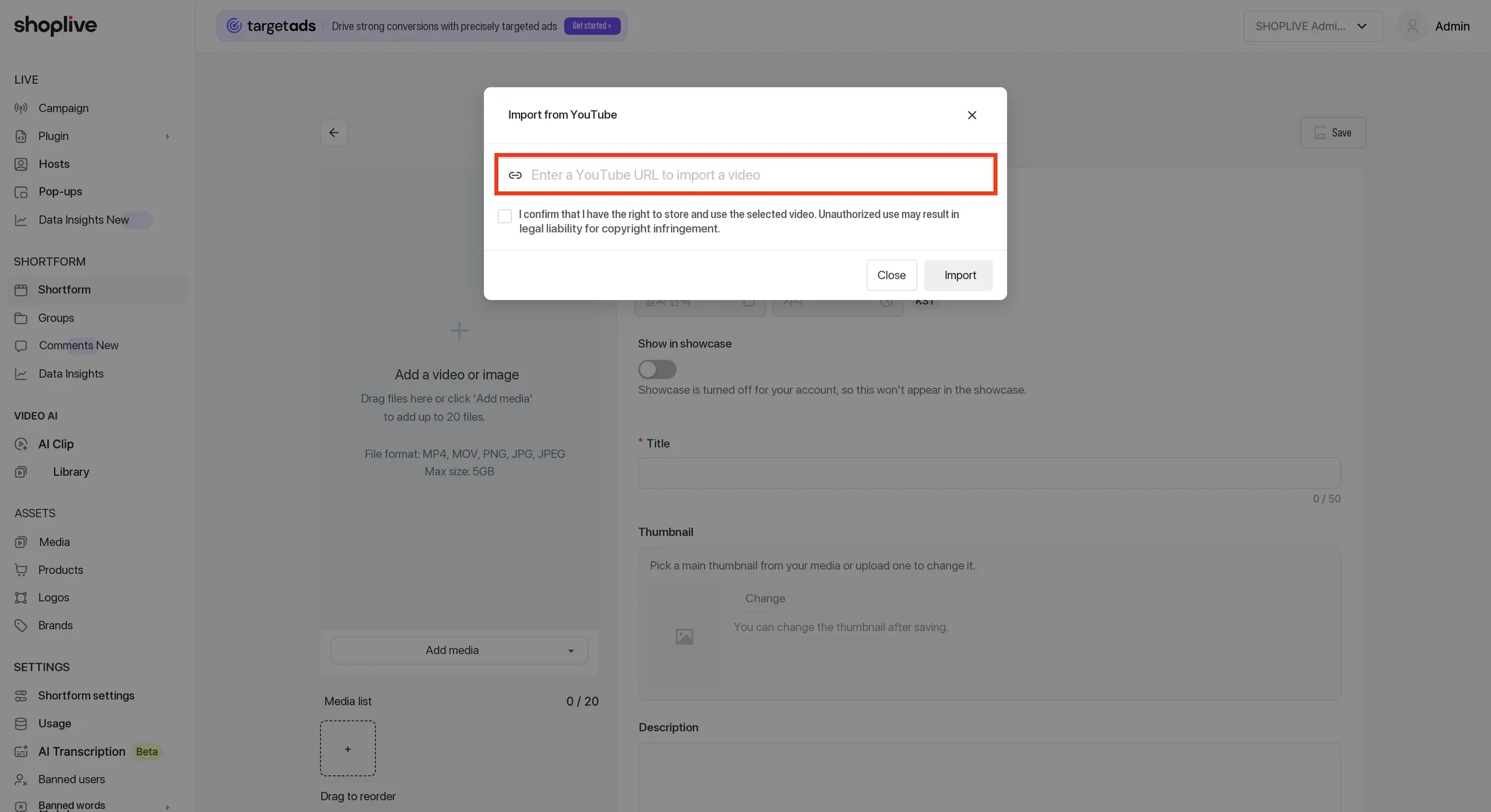
Task: Click the large plus Add a video icon
Action: click(x=459, y=331)
